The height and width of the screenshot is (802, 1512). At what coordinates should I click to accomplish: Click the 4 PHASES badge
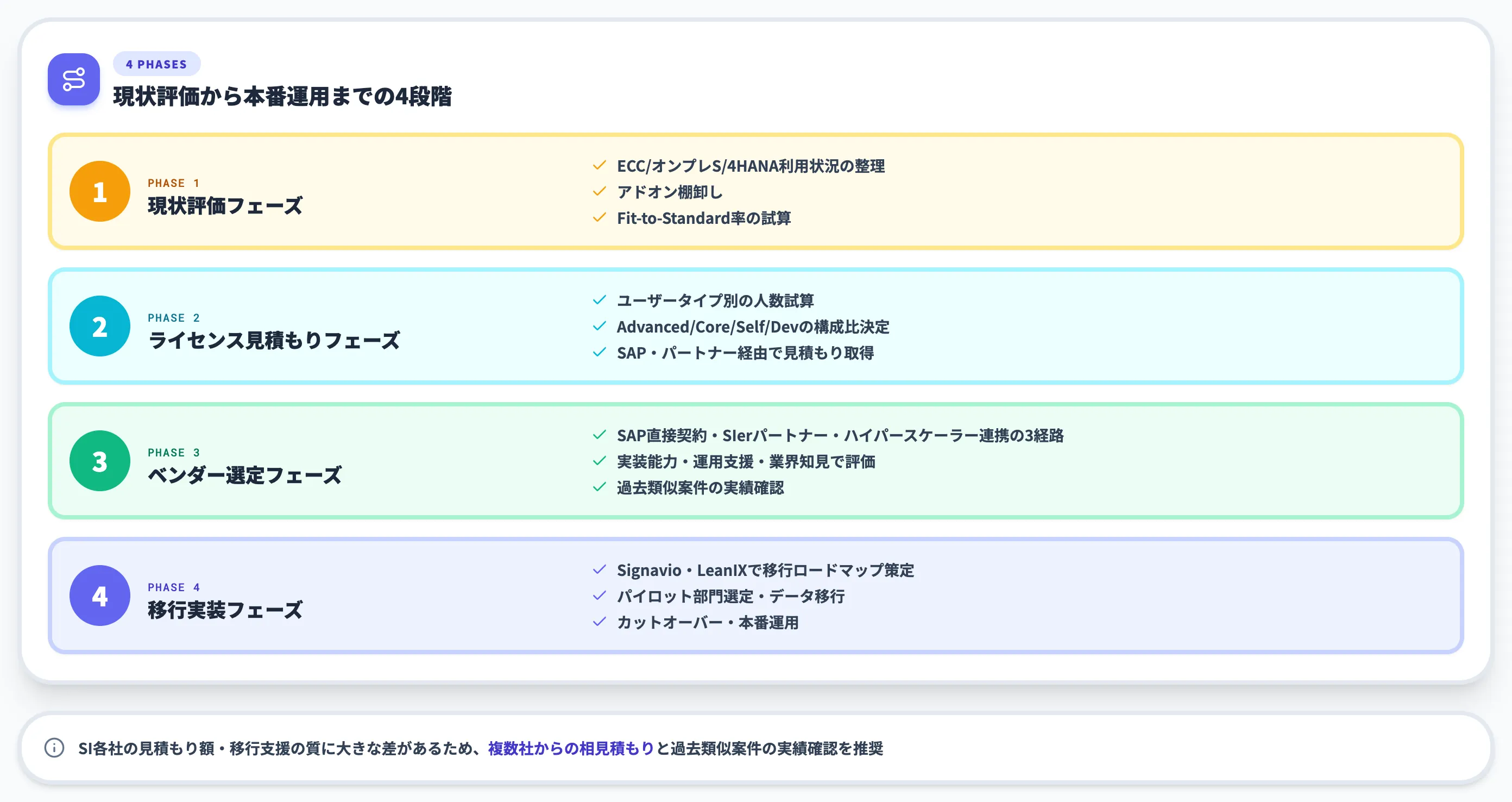tap(156, 64)
